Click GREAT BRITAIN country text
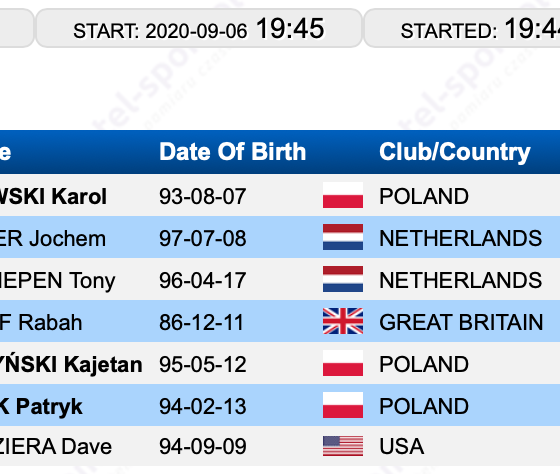 (x=461, y=322)
